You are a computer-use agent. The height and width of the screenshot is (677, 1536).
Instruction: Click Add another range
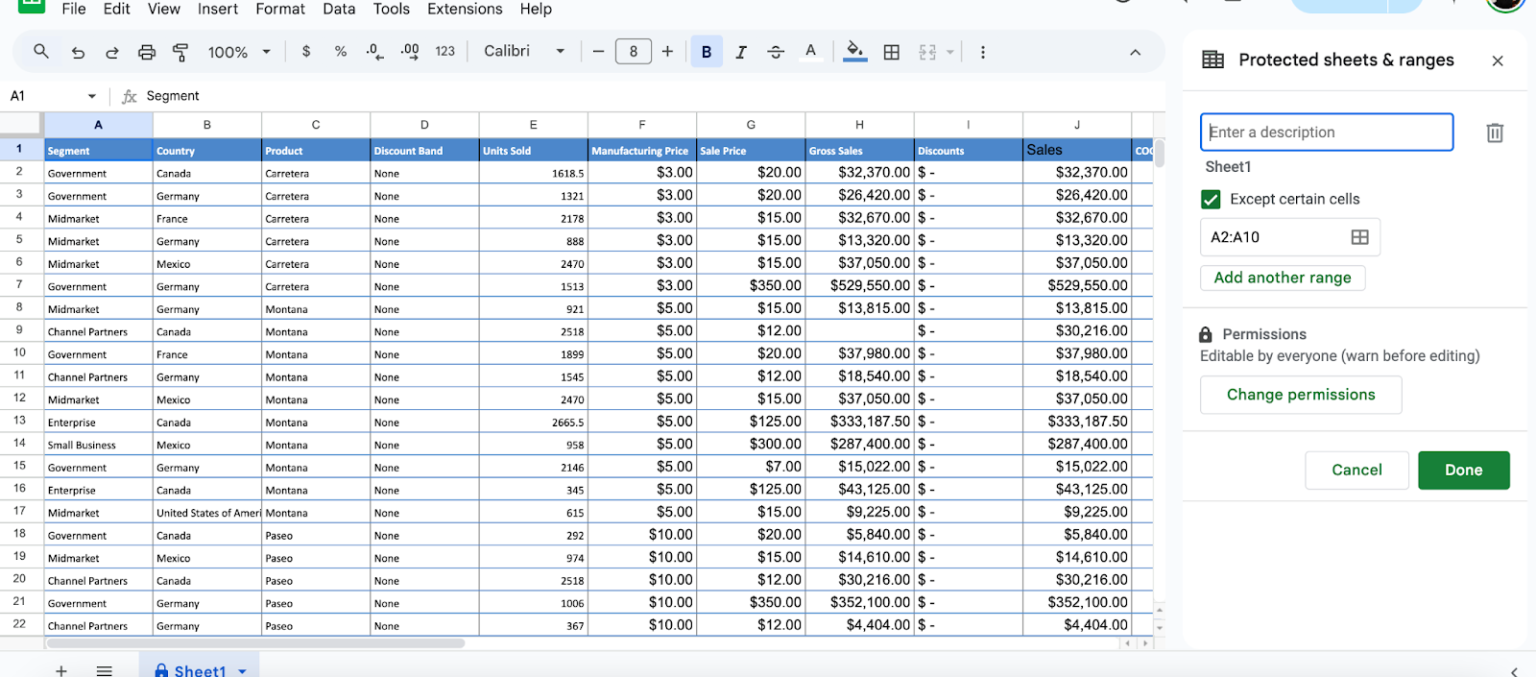[x=1282, y=277]
